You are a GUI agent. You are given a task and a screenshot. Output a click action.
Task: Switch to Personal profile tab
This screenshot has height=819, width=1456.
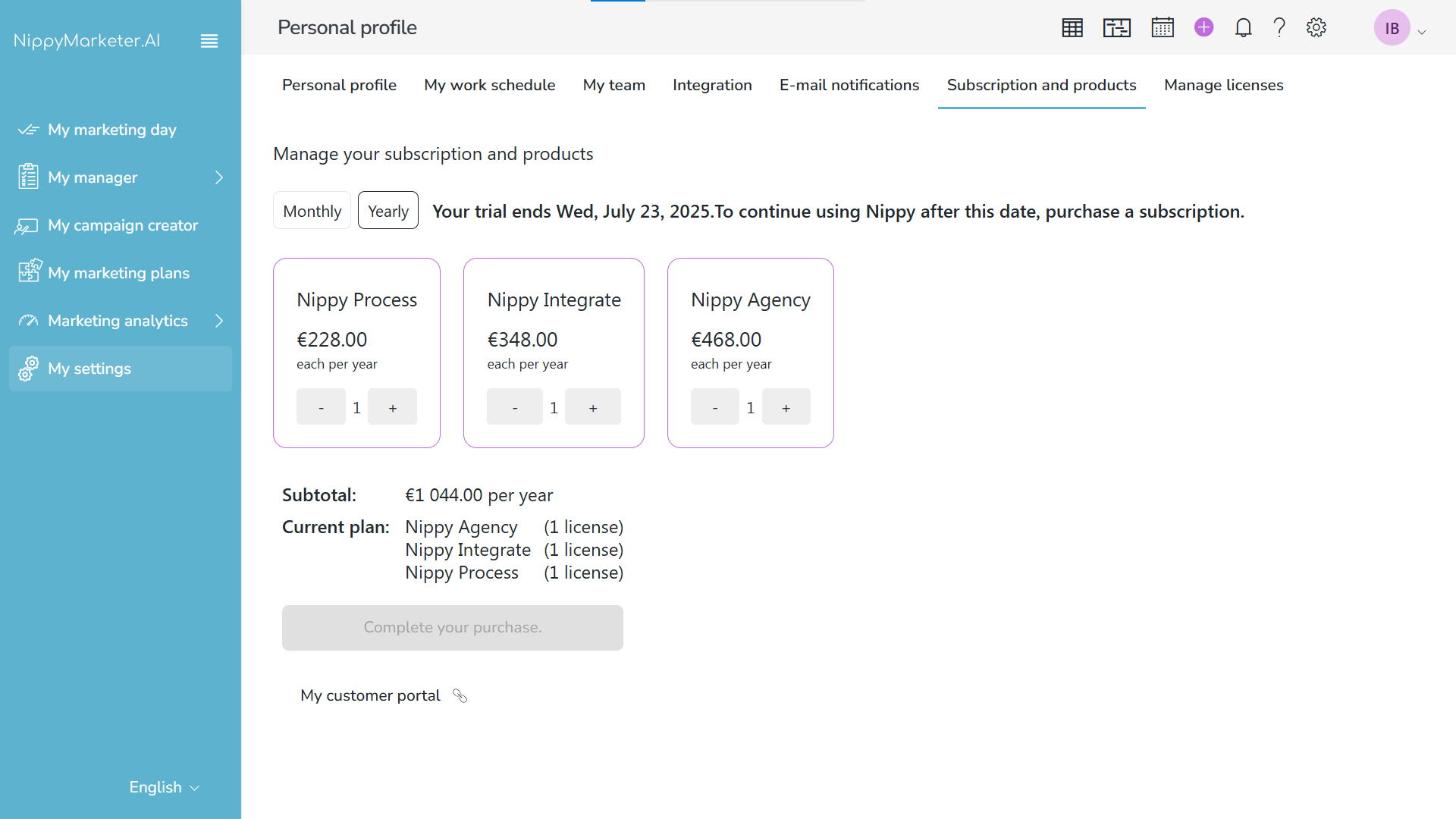pos(339,85)
